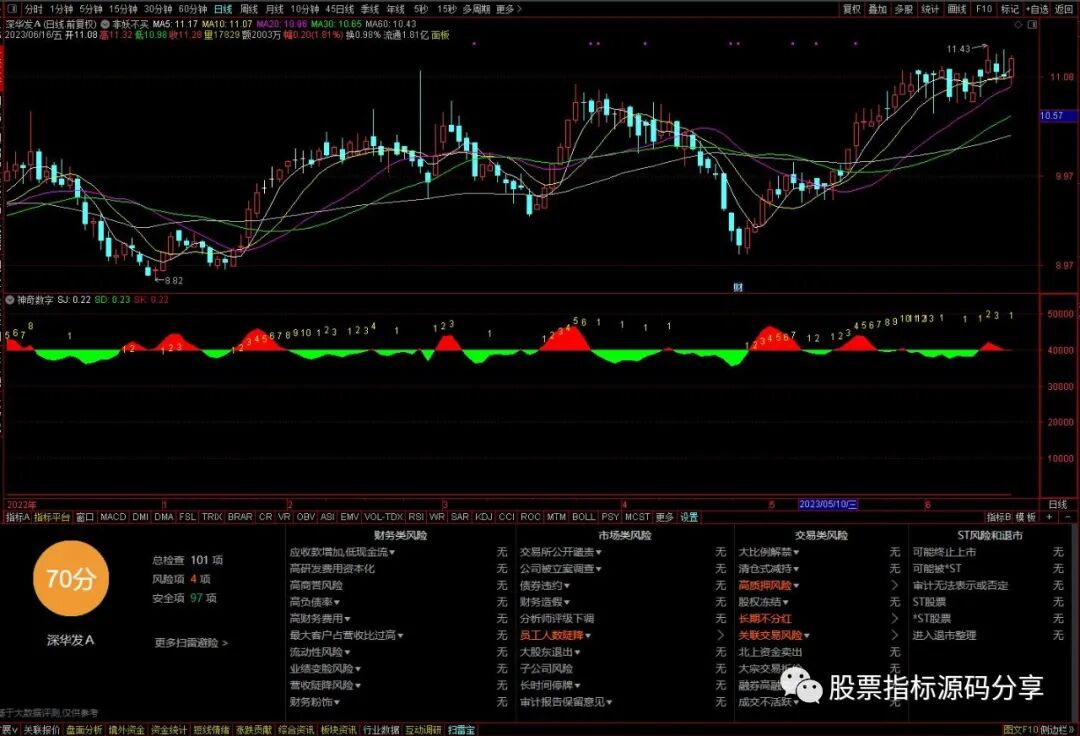
Task: Click the minus button in indicator bar
Action: 1068,516
